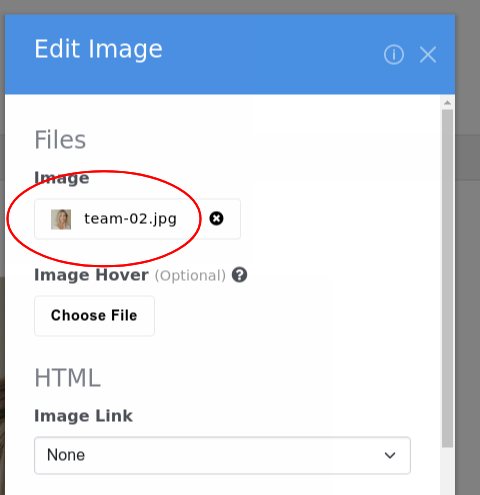The width and height of the screenshot is (480, 495).
Task: Click the Files section heading
Action: 60,140
